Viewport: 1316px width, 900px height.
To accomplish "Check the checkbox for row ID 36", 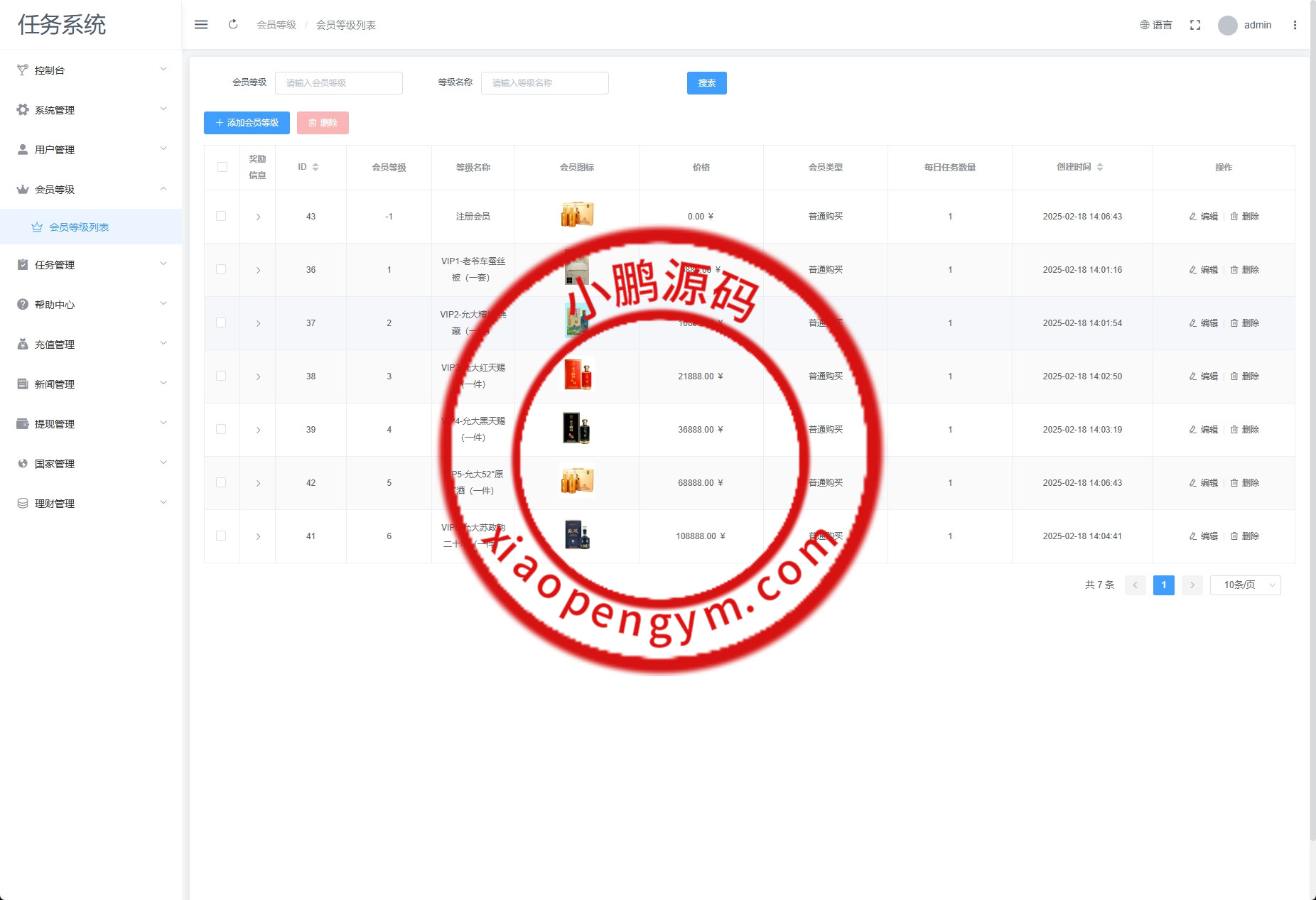I will click(x=221, y=270).
